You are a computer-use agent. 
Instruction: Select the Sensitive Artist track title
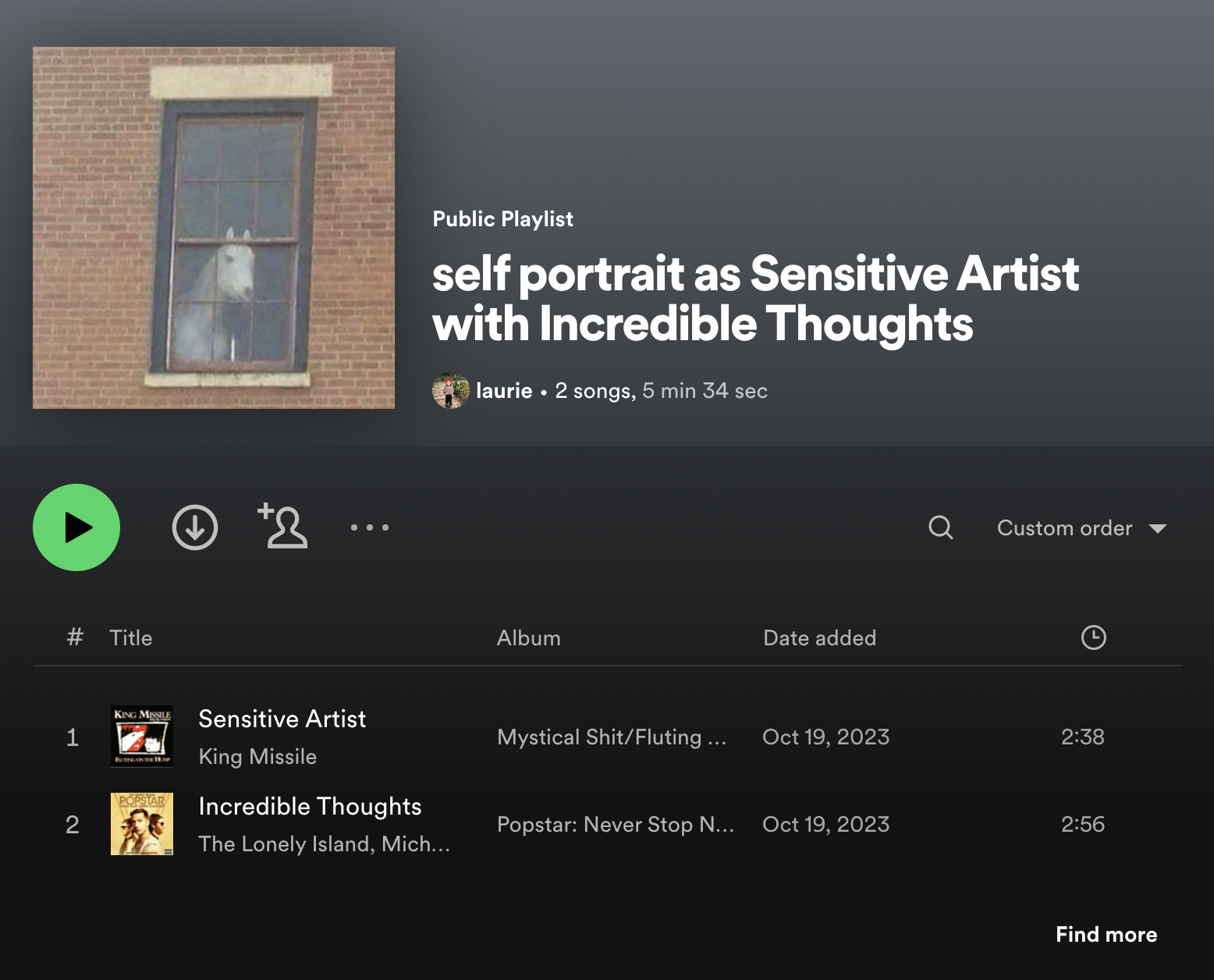(x=282, y=719)
